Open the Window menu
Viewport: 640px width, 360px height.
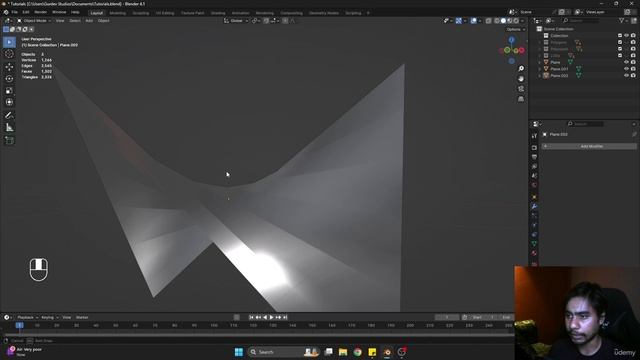pos(59,12)
